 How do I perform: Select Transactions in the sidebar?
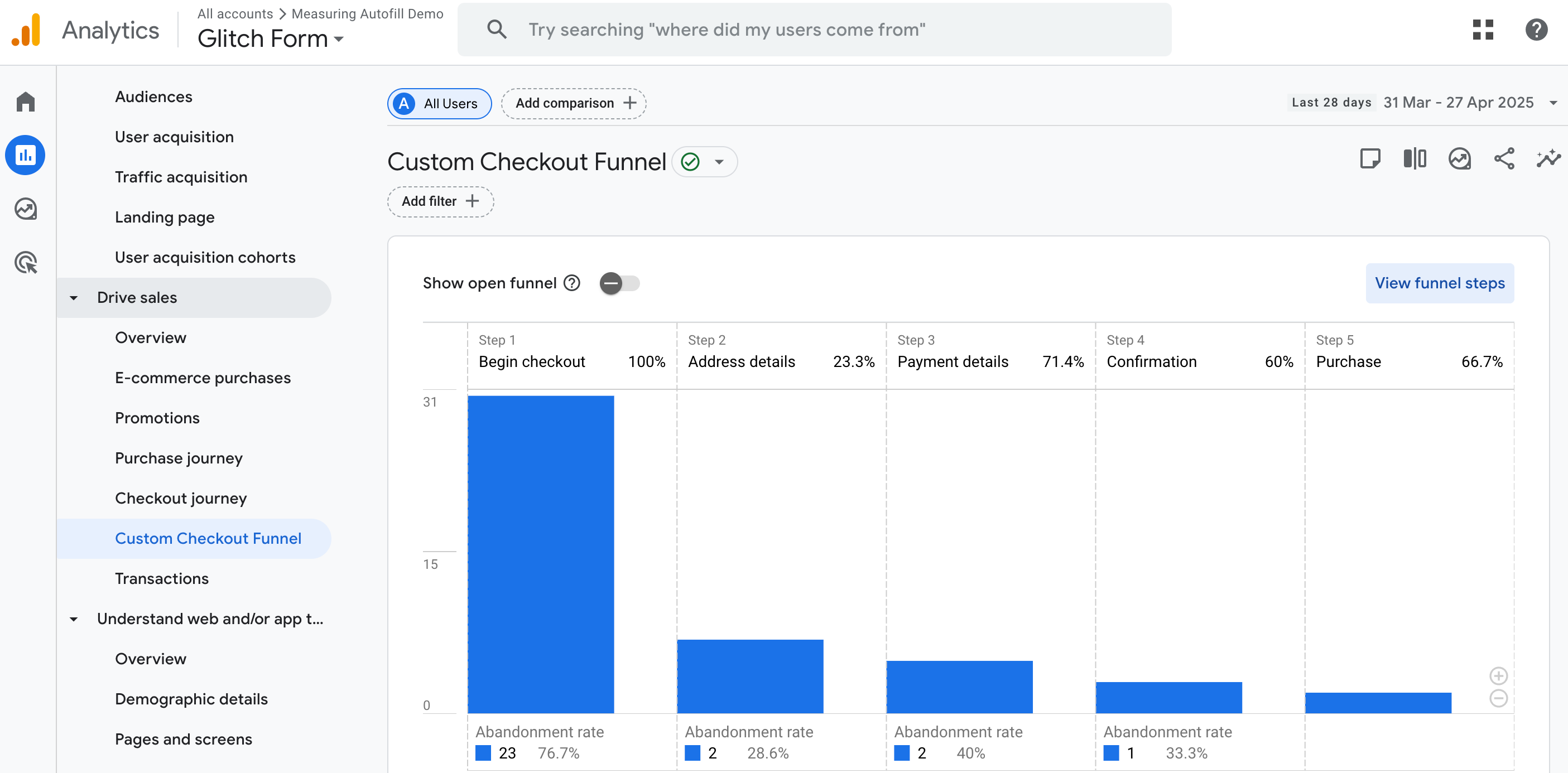(161, 578)
